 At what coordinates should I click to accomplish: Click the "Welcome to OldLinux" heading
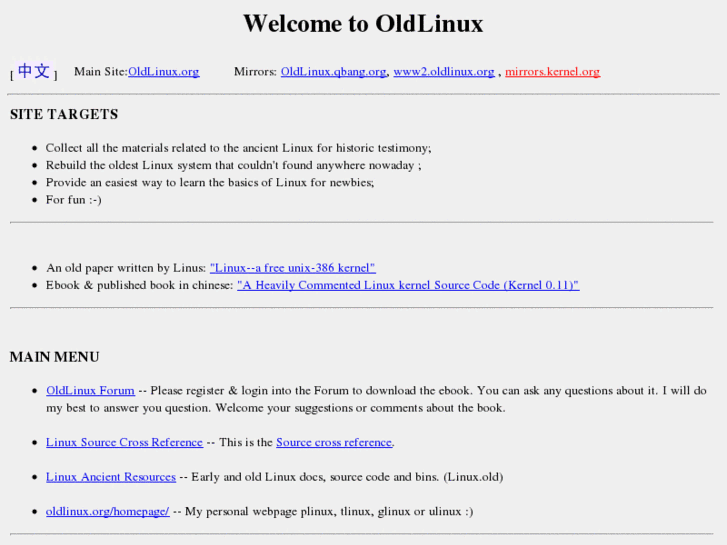(x=363, y=24)
